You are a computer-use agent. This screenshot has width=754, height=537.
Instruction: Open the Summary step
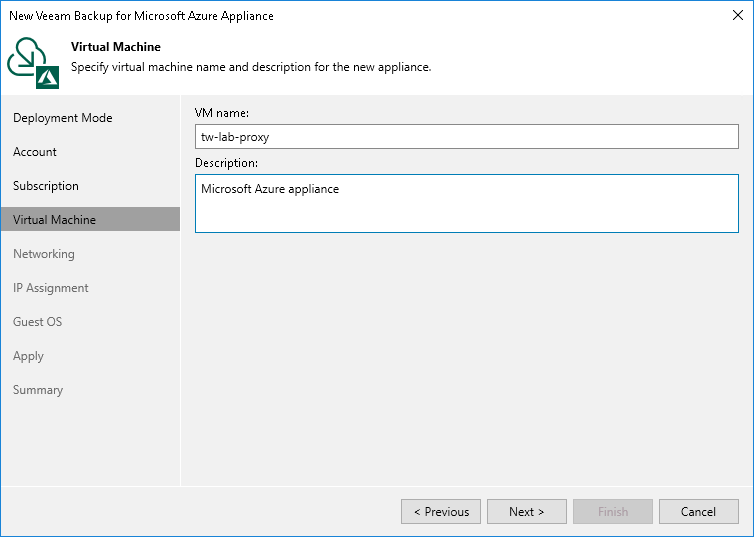pyautogui.click(x=38, y=390)
